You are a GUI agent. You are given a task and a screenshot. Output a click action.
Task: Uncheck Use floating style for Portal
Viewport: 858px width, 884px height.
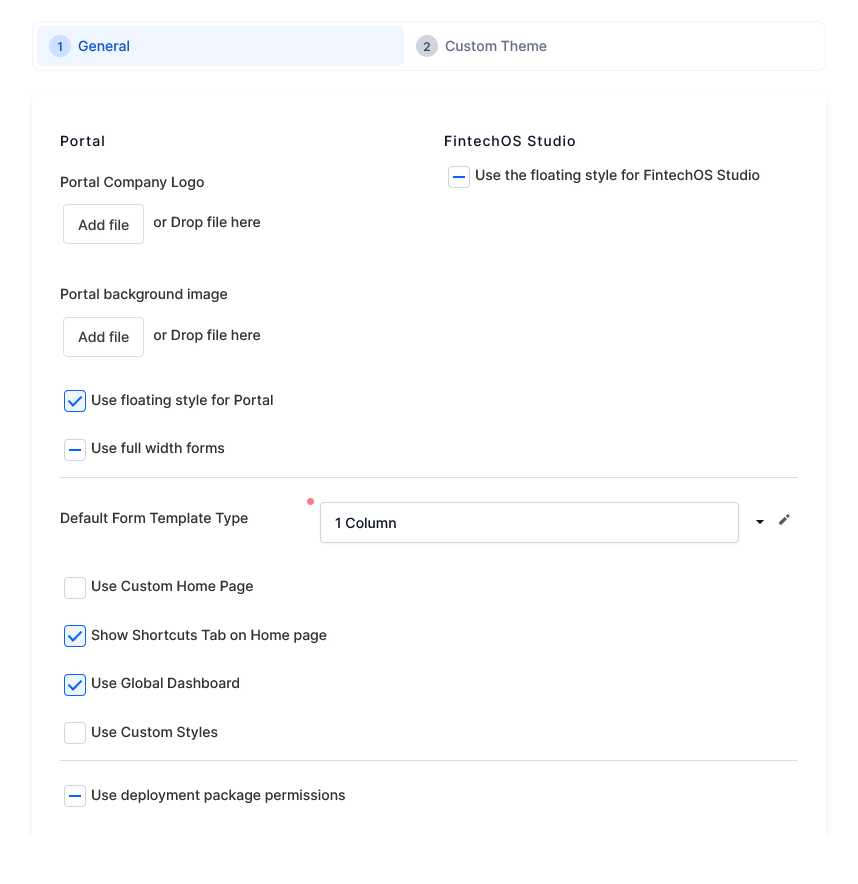tap(75, 401)
